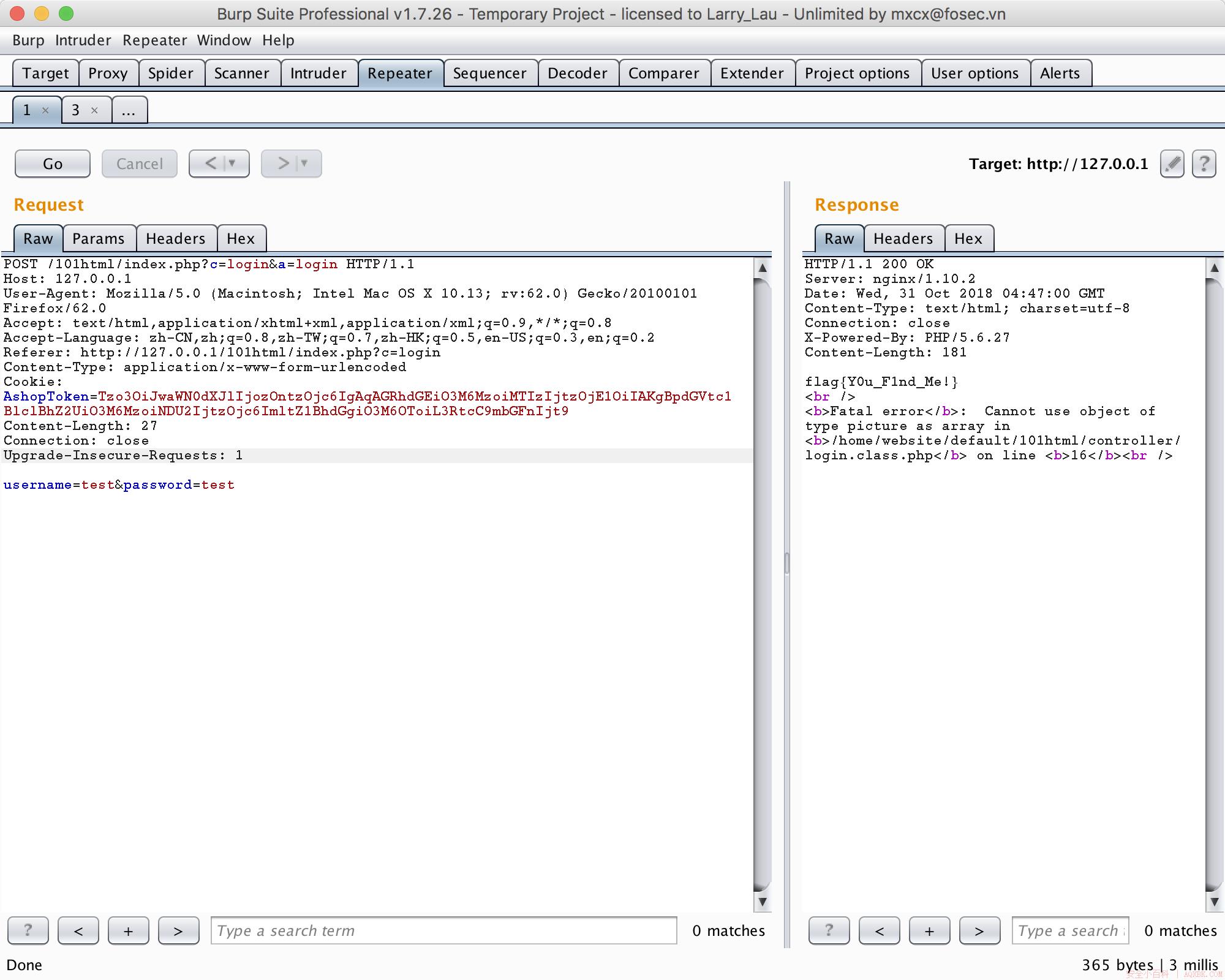Open the Burp menu

coord(28,40)
